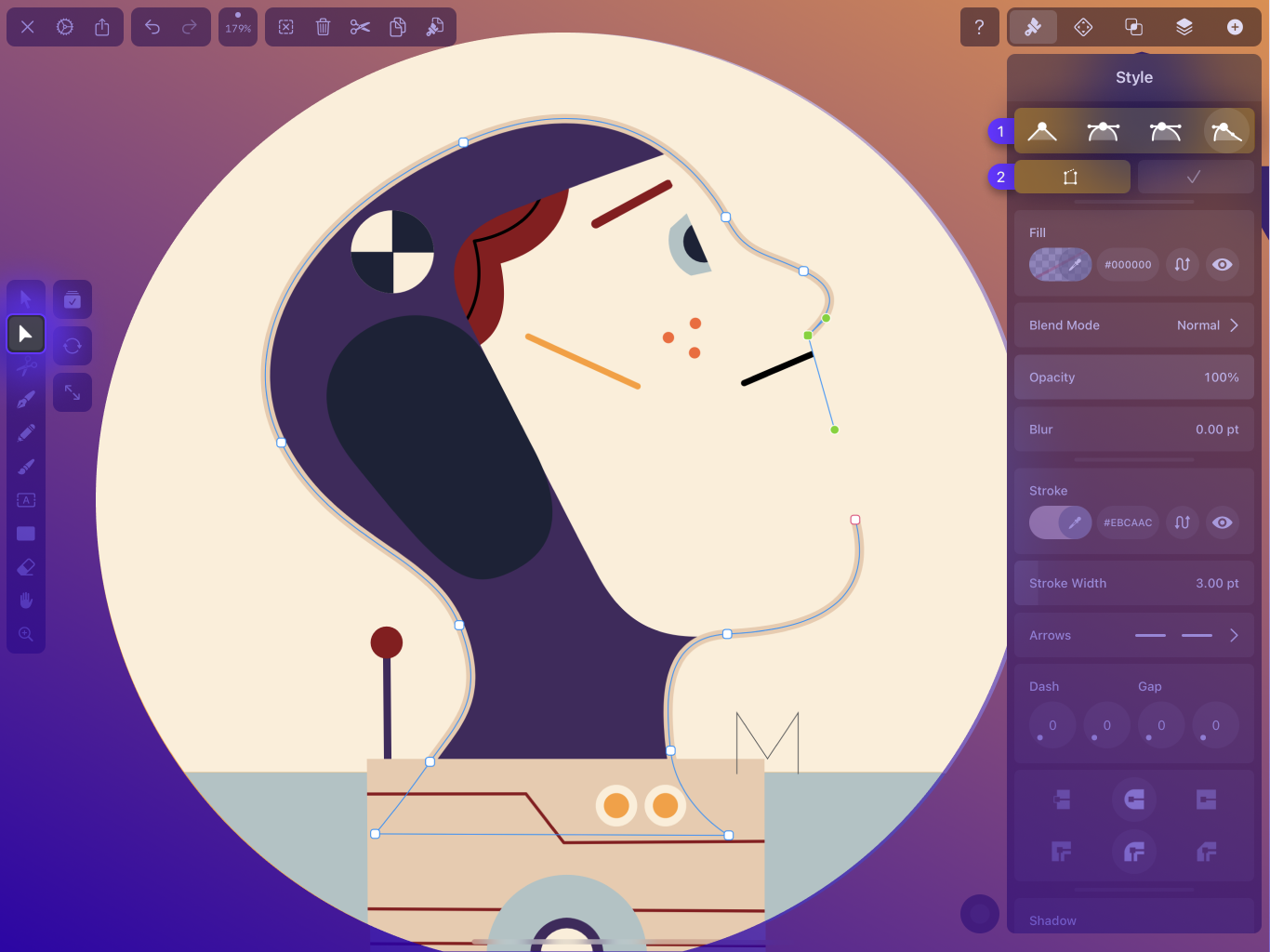Select the Rectangle shape tool
The image size is (1270, 952).
tap(26, 534)
